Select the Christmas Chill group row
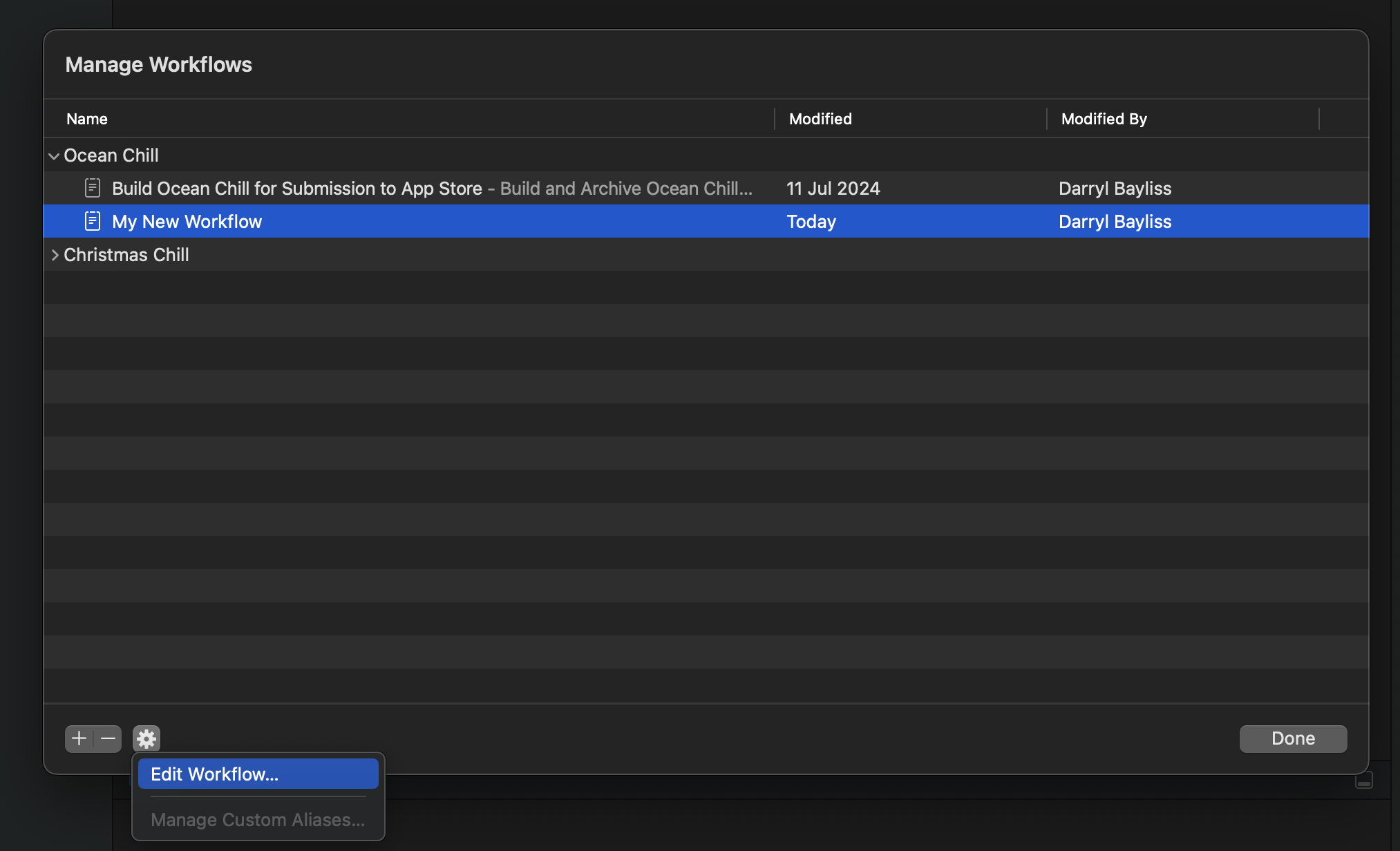1400x851 pixels. 706,254
